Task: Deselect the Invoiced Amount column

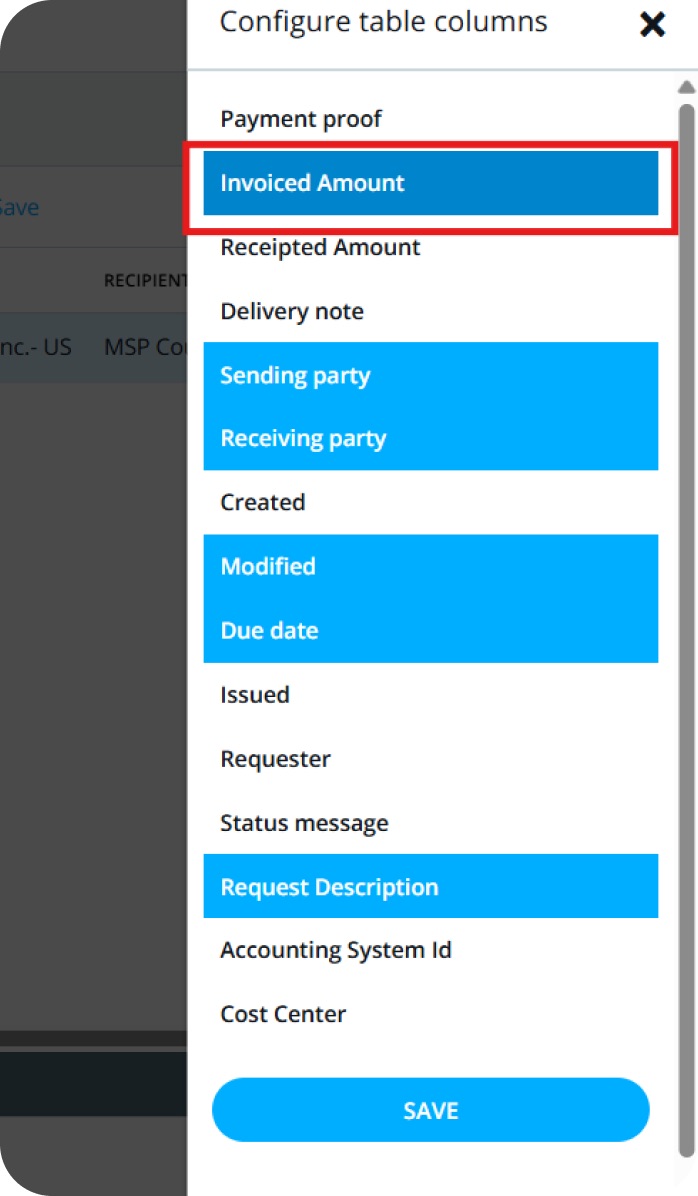Action: pyautogui.click(x=430, y=183)
